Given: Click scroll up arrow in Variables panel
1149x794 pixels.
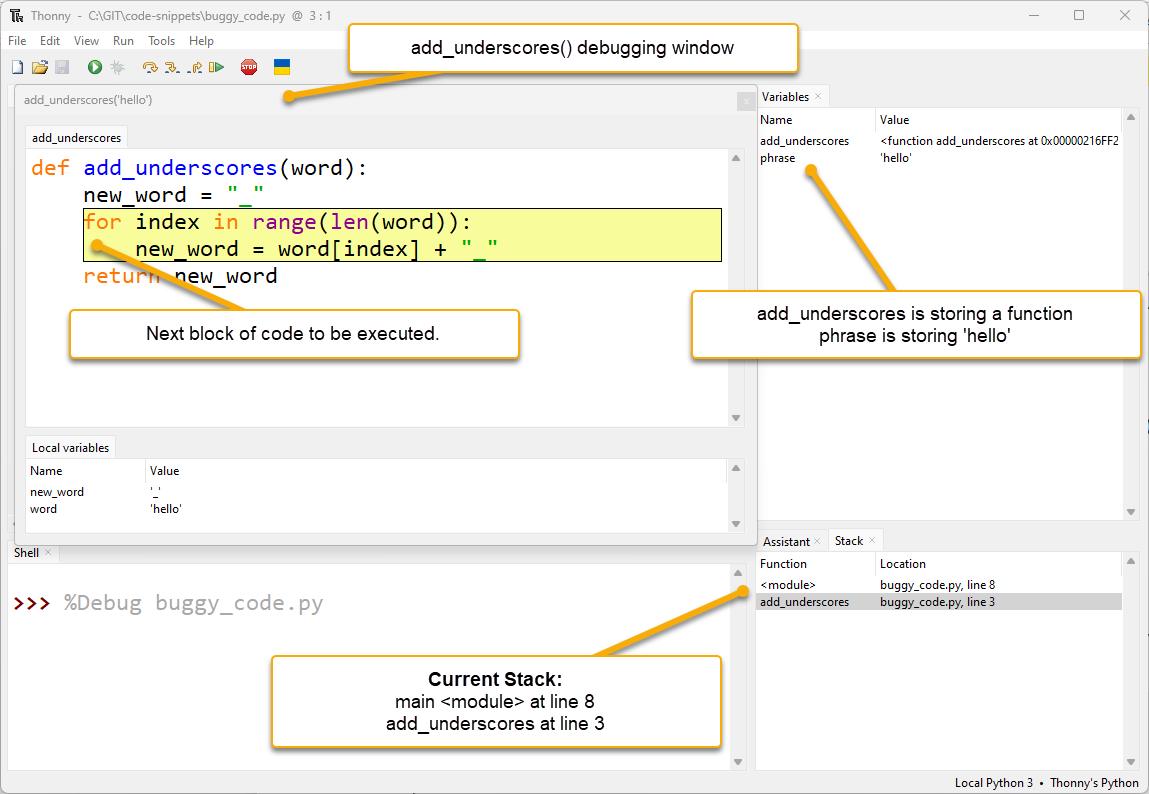Looking at the screenshot, I should (x=1131, y=117).
